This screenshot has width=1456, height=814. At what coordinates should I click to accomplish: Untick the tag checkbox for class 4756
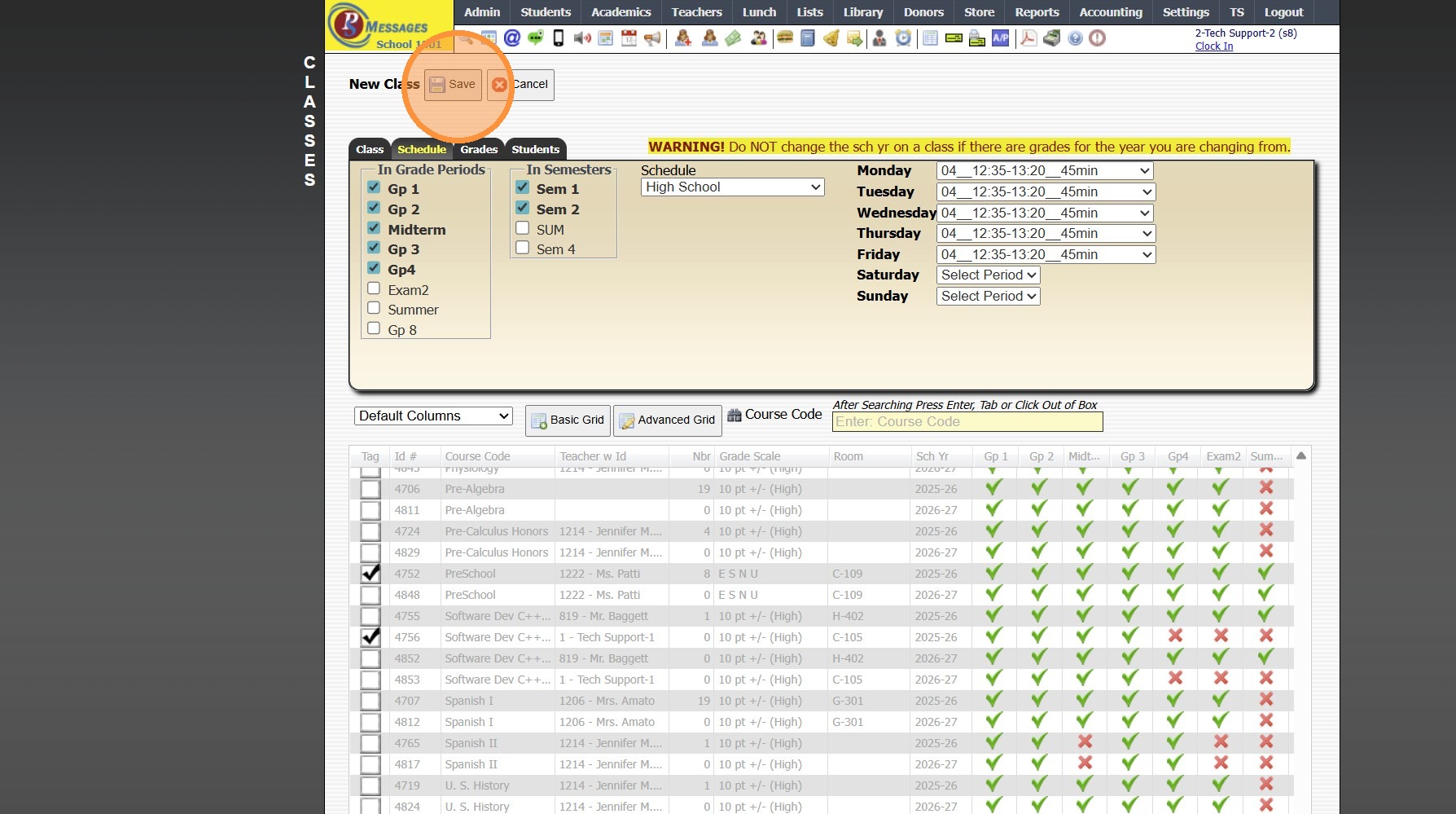[371, 637]
